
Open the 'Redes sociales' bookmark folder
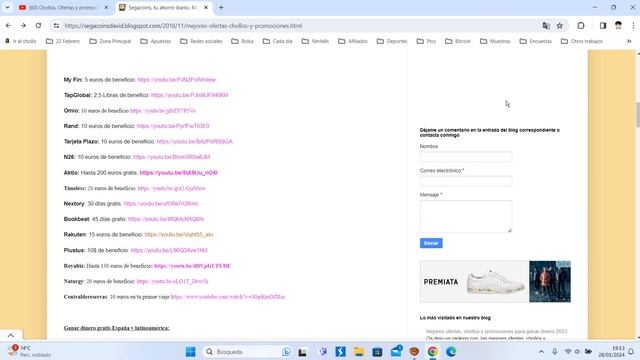201,41
